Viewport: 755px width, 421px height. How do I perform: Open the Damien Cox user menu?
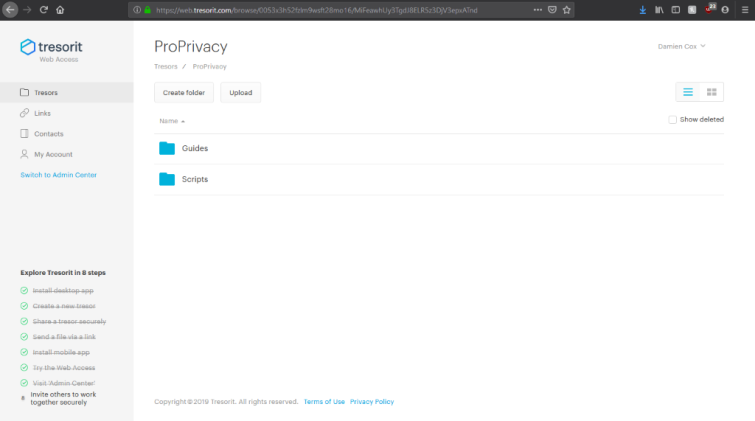pyautogui.click(x=681, y=46)
